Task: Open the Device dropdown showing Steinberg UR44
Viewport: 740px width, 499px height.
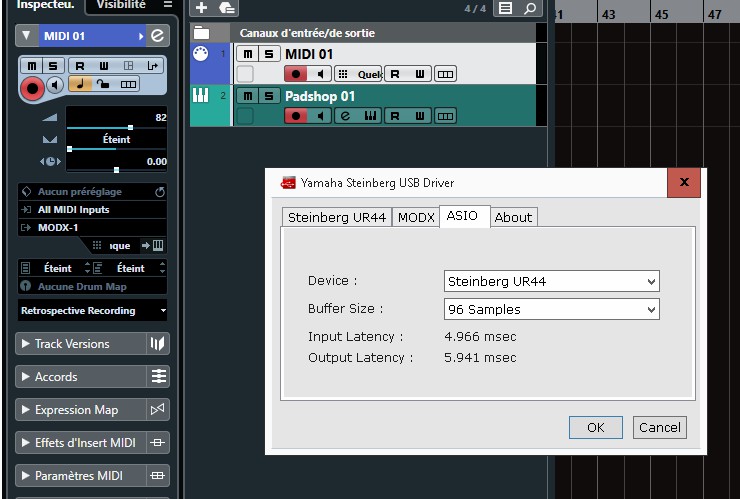Action: 552,281
